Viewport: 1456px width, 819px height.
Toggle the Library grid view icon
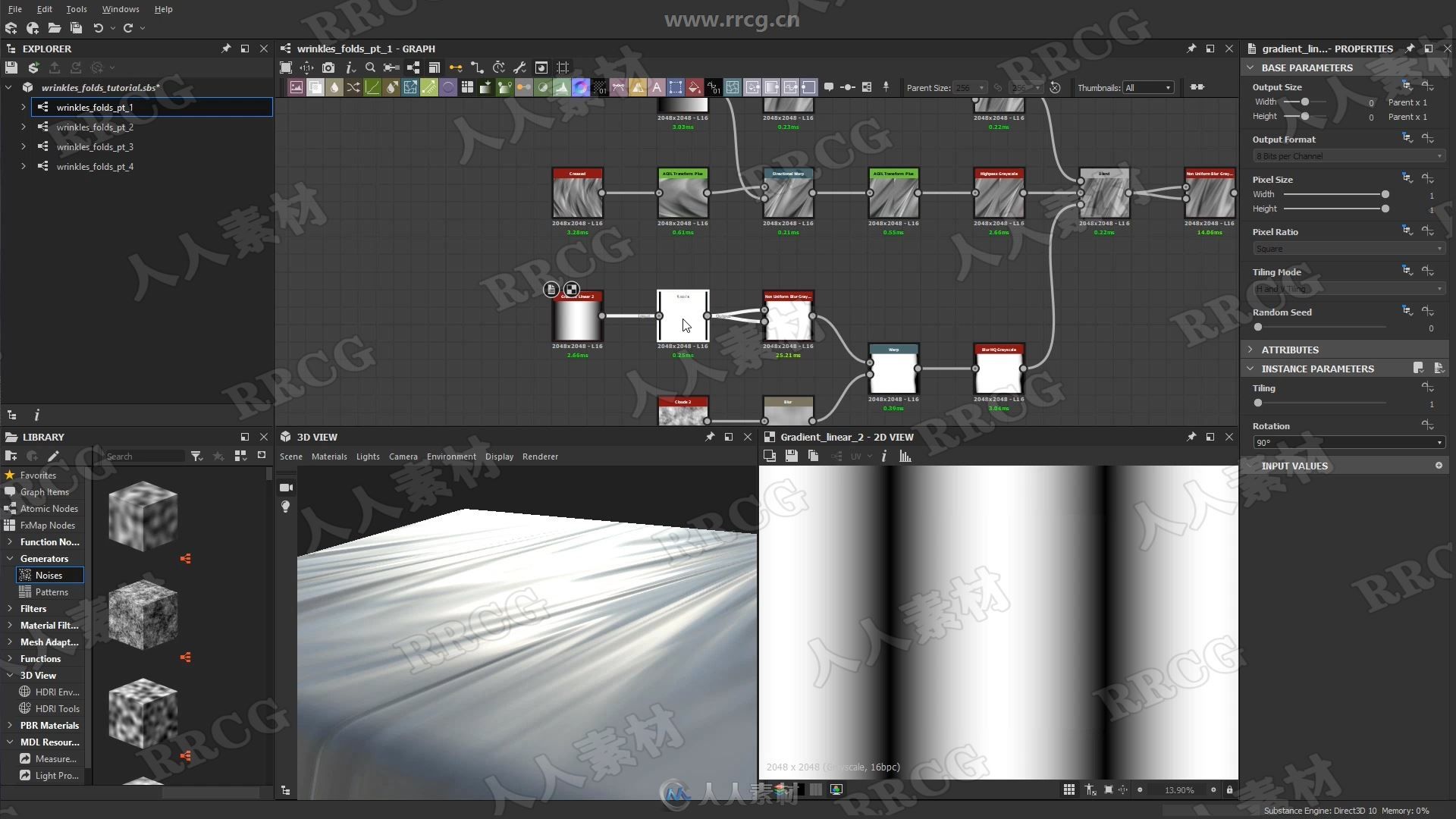tap(240, 456)
